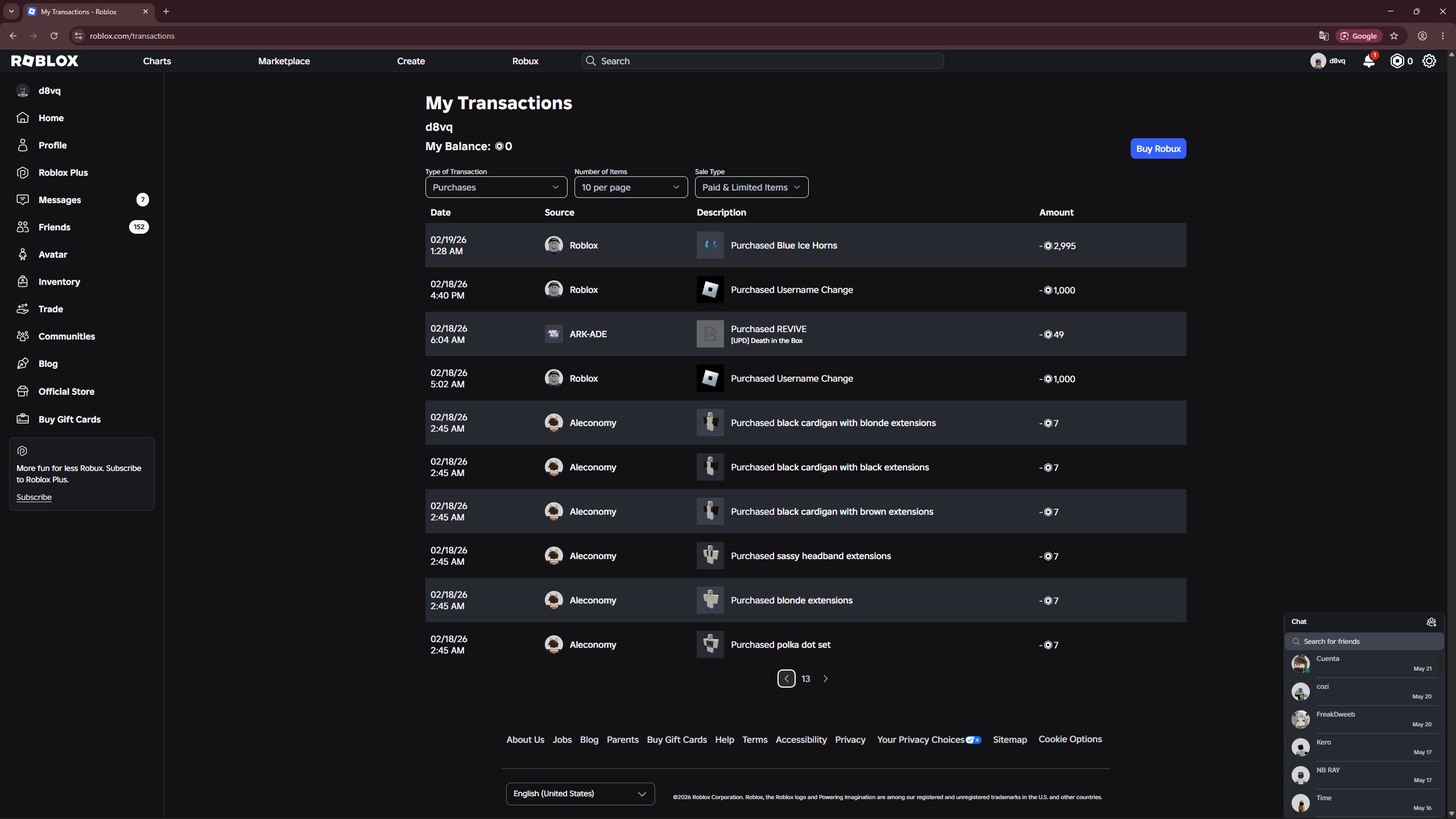Expand Type of Transaction dropdown

pos(496,187)
